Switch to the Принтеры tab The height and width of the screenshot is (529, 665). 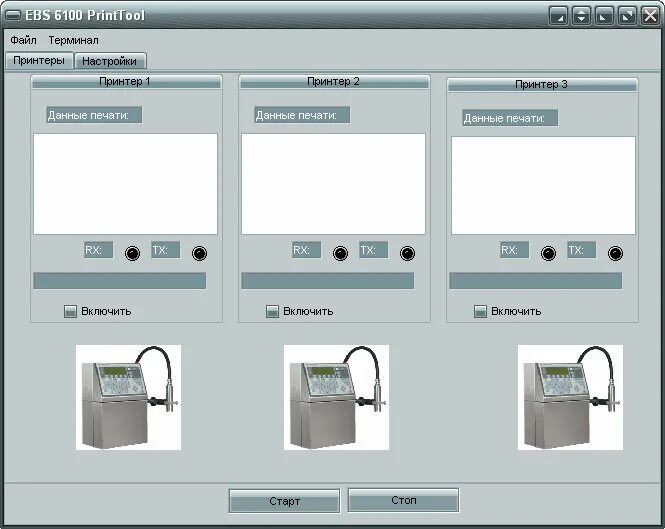(x=39, y=60)
